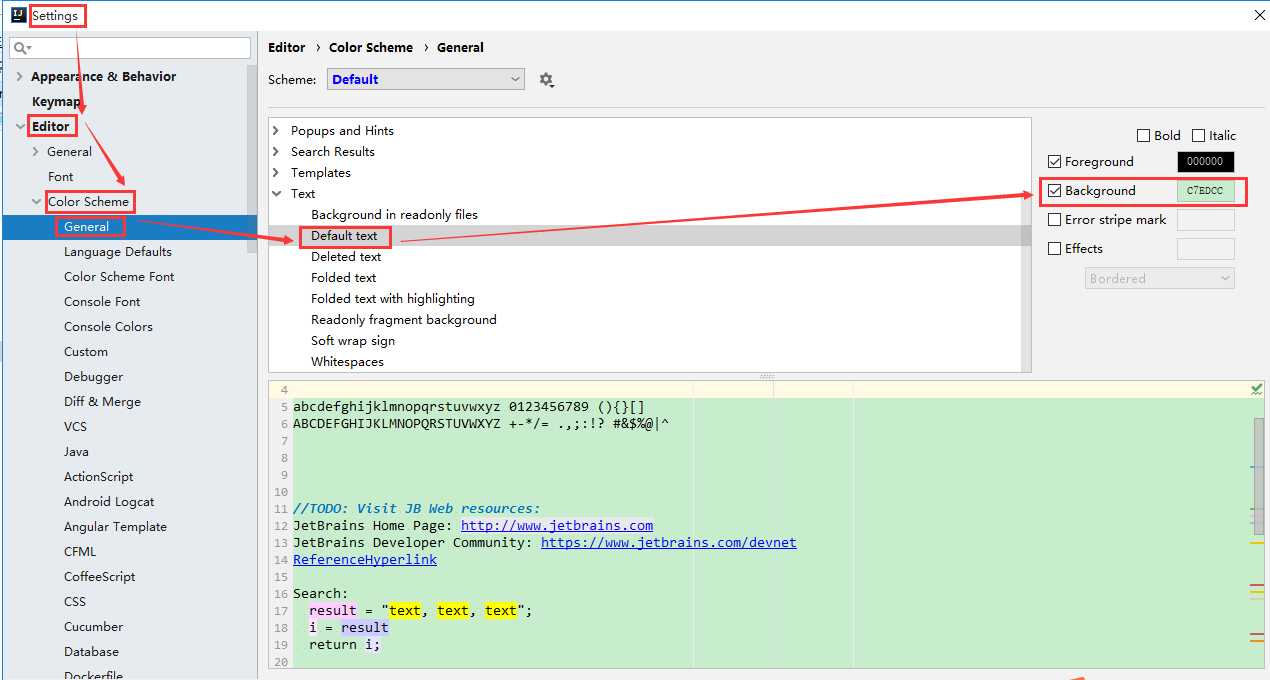Open http://www.jetbrains.com link in preview

[557, 525]
